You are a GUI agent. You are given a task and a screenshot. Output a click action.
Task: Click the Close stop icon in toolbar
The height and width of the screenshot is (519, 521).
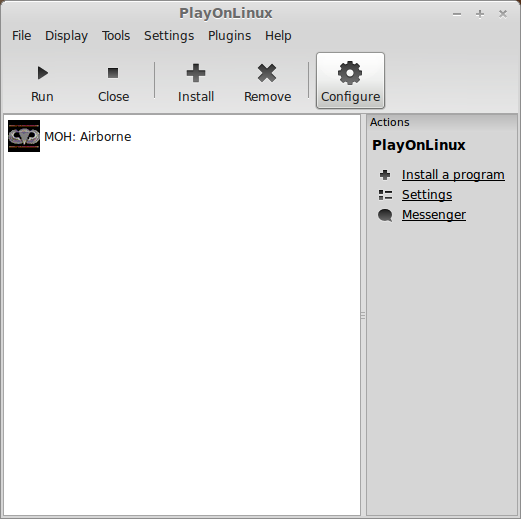[113, 73]
